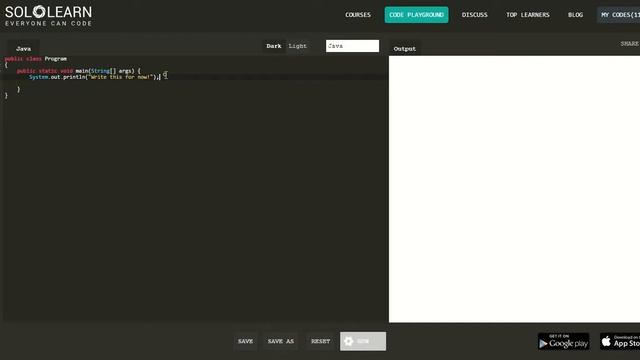
Task: Open the Blog link
Action: (x=575, y=15)
